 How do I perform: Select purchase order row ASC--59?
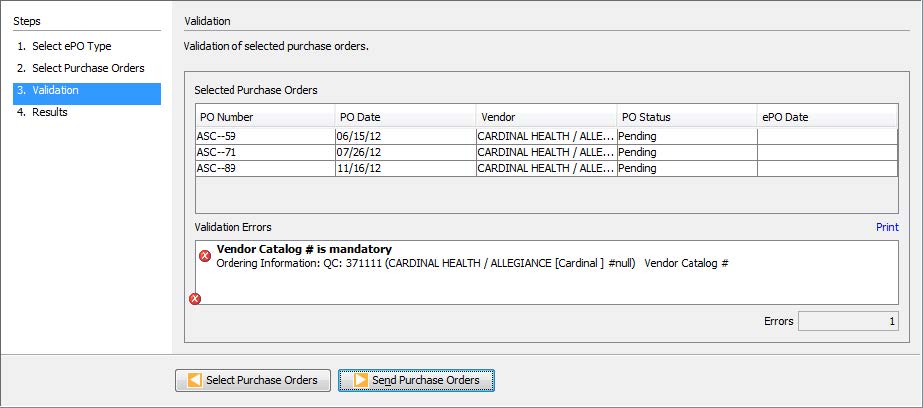tap(264, 137)
